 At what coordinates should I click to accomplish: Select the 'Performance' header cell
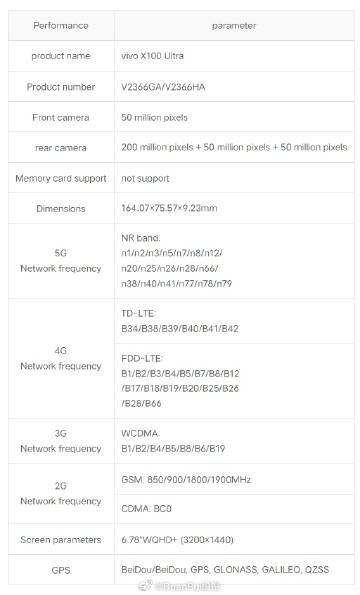point(61,26)
